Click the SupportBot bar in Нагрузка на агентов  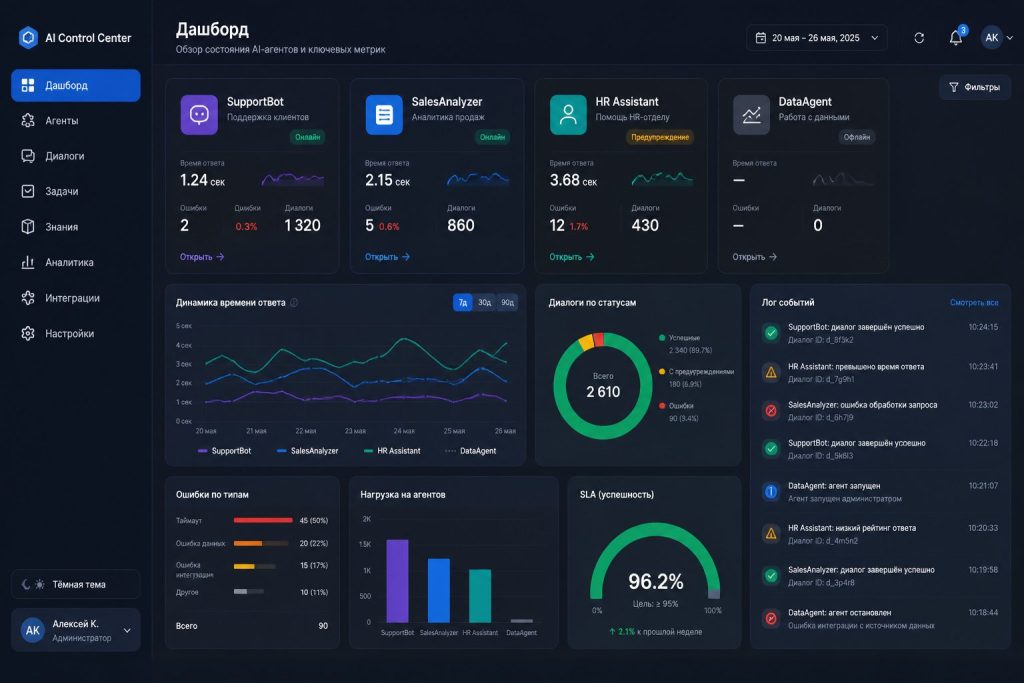397,580
